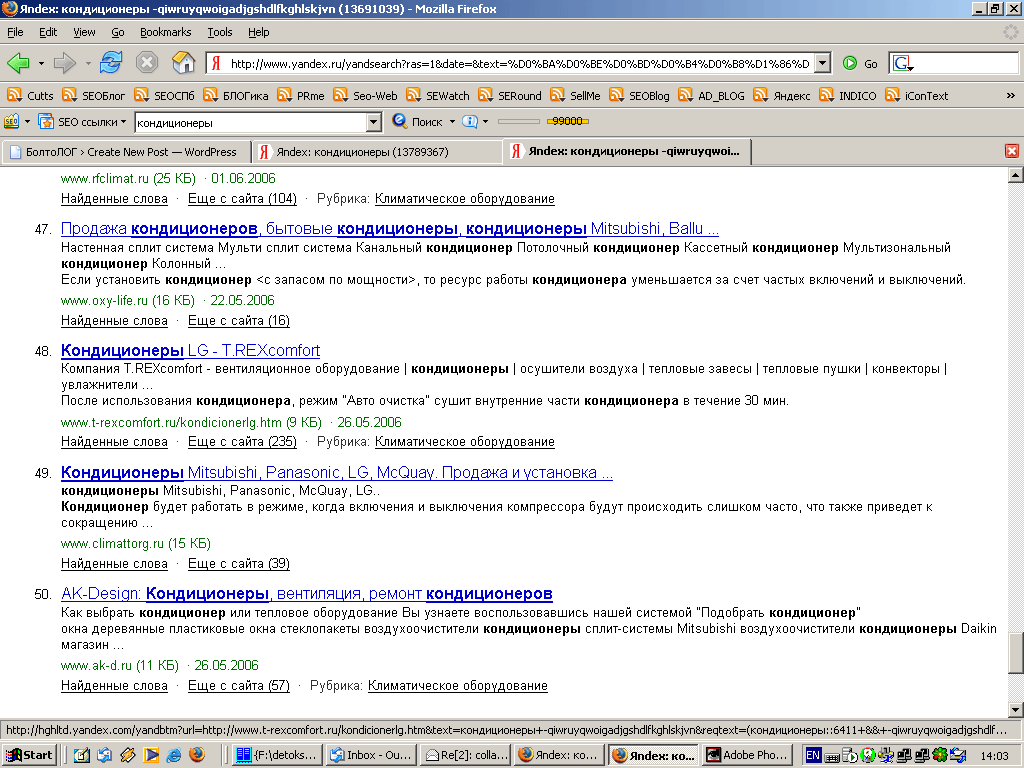Screen dimensions: 1024x768
Task: Click Еще с сайта (104) link
Action: click(x=242, y=199)
